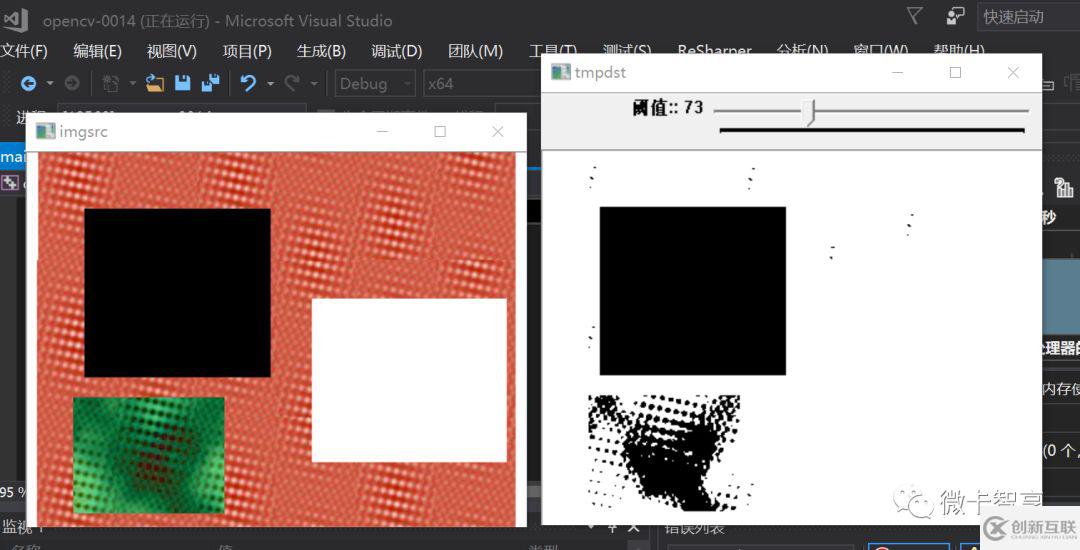This screenshot has height=550, width=1080.
Task: Click the black rectangle in imgsrc image
Action: (177, 293)
